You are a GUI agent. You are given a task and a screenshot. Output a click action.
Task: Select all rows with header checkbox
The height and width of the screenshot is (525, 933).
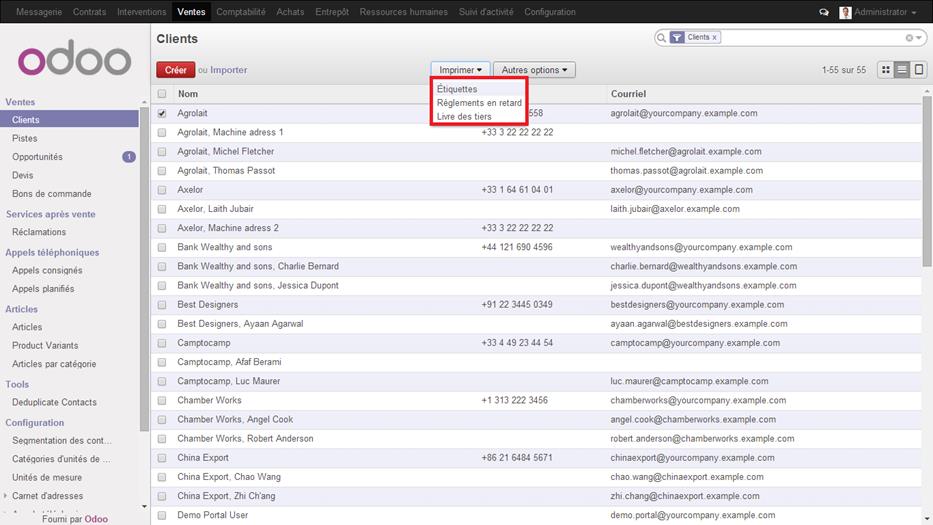pos(162,94)
